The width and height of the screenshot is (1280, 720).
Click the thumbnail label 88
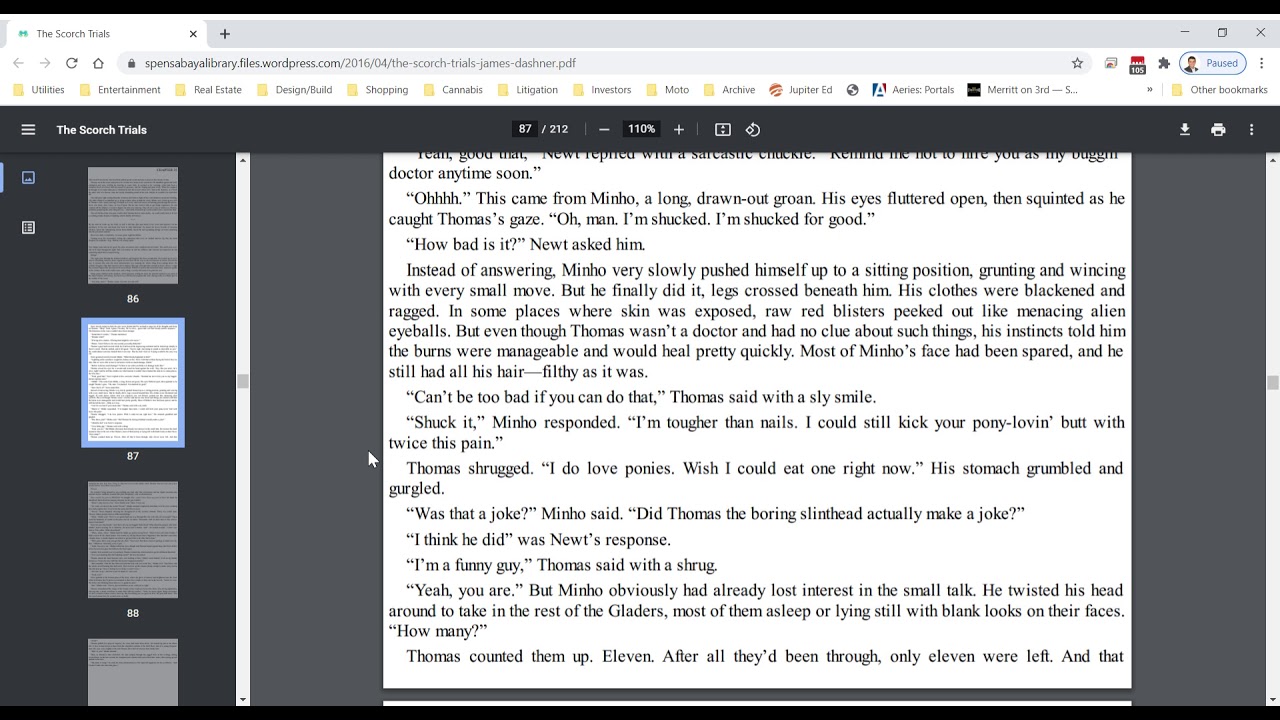coord(133,613)
